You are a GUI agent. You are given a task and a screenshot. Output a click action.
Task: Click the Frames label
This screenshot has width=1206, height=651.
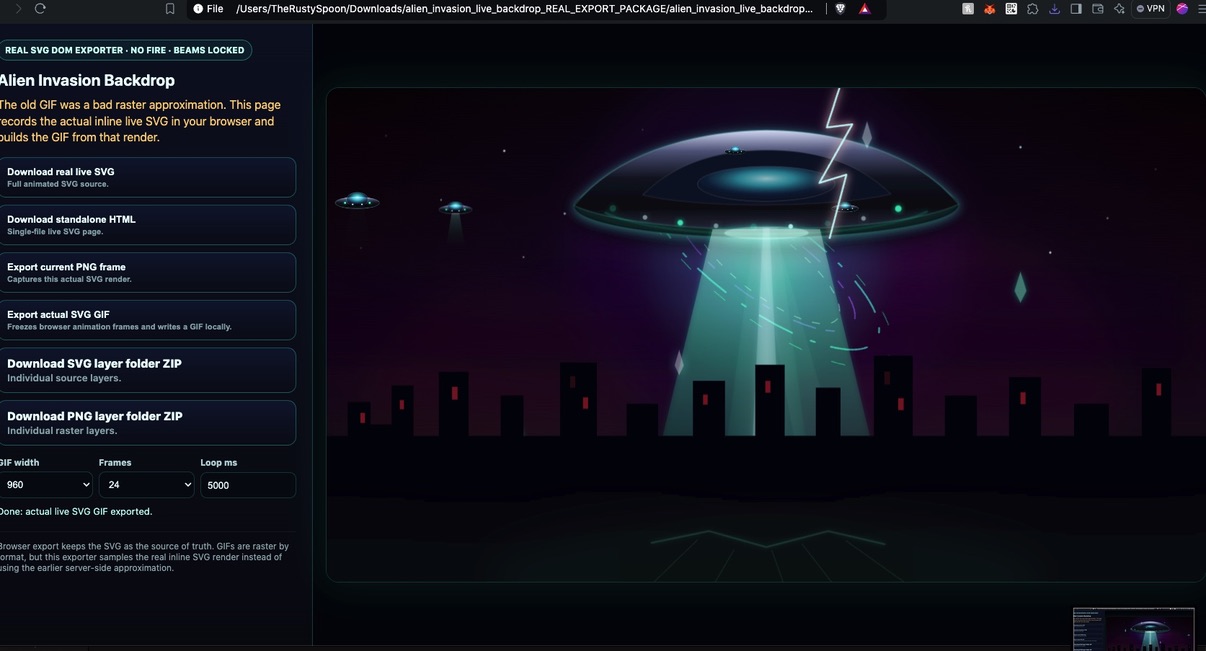point(115,462)
